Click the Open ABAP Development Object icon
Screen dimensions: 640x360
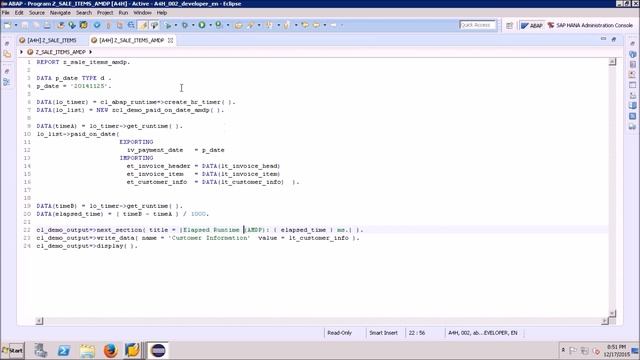pyautogui.click(x=60, y=25)
